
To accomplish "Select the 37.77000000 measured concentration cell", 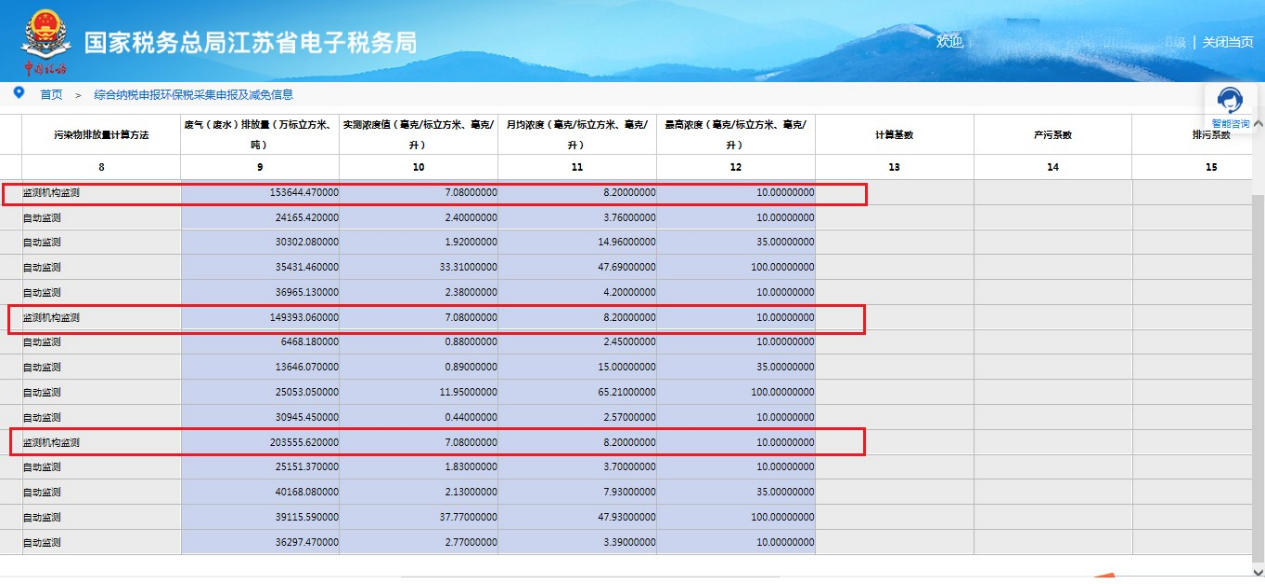I will 418,517.
